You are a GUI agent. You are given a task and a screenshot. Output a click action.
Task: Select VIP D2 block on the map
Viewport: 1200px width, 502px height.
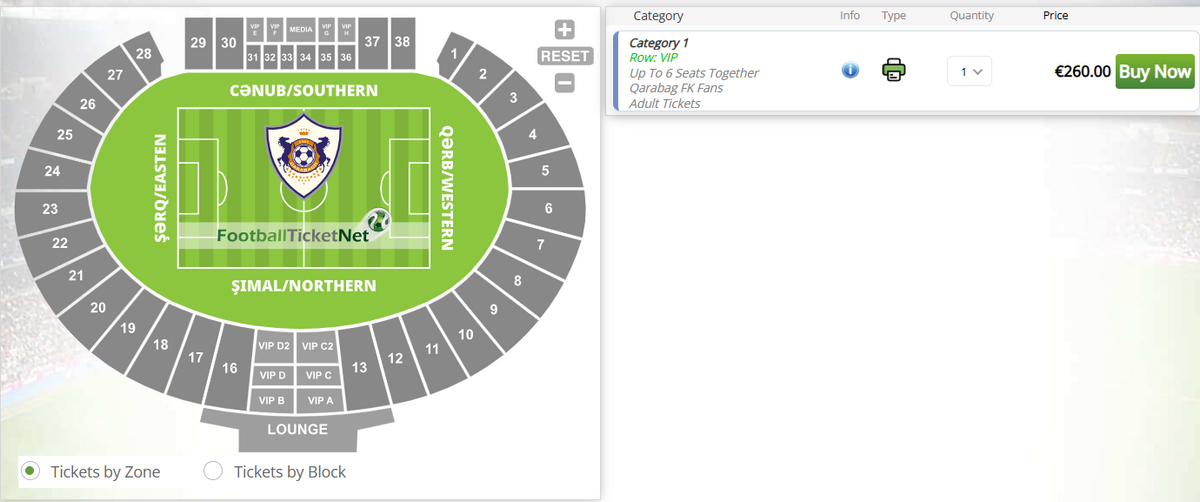click(273, 346)
